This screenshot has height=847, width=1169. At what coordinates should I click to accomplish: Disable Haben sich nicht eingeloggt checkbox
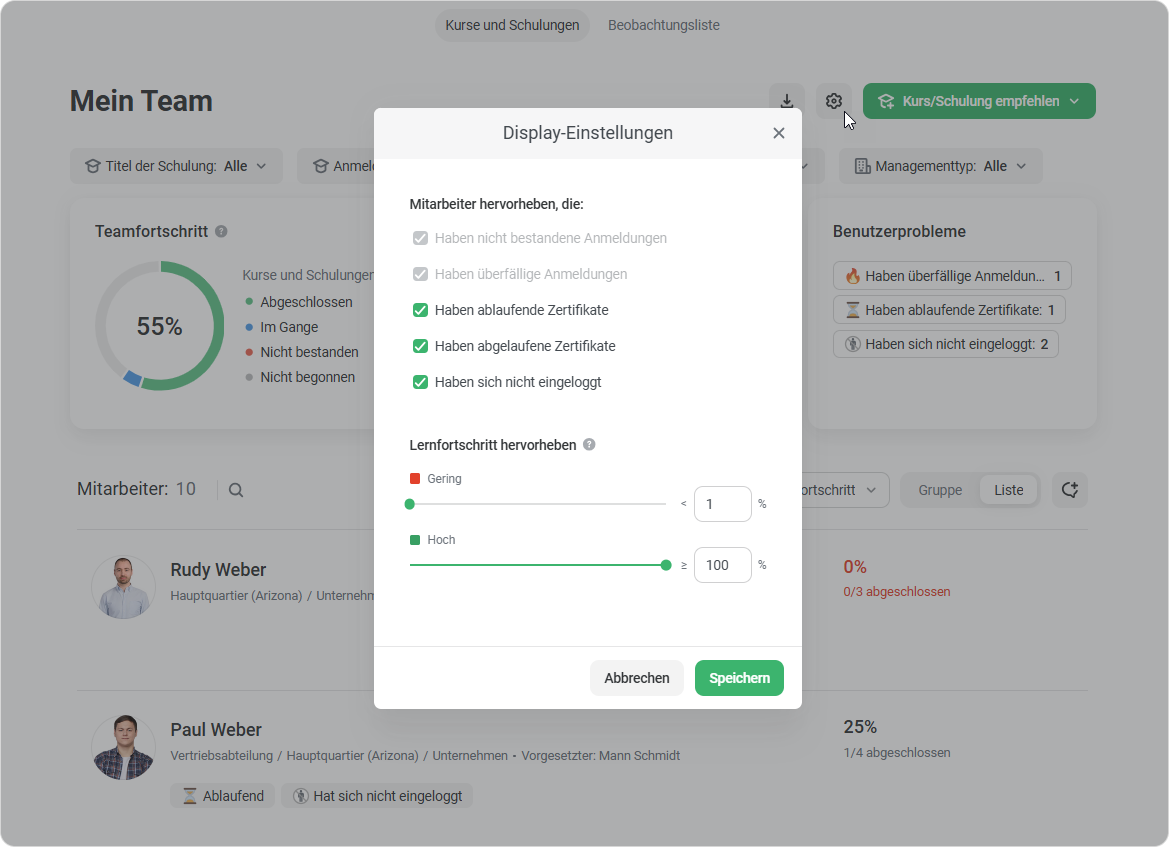(x=420, y=382)
